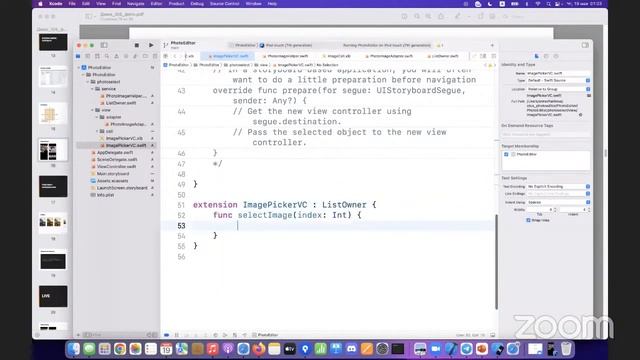Viewport: 640px width, 360px height.
Task: Open the related items grid icon
Action: click(166, 56)
